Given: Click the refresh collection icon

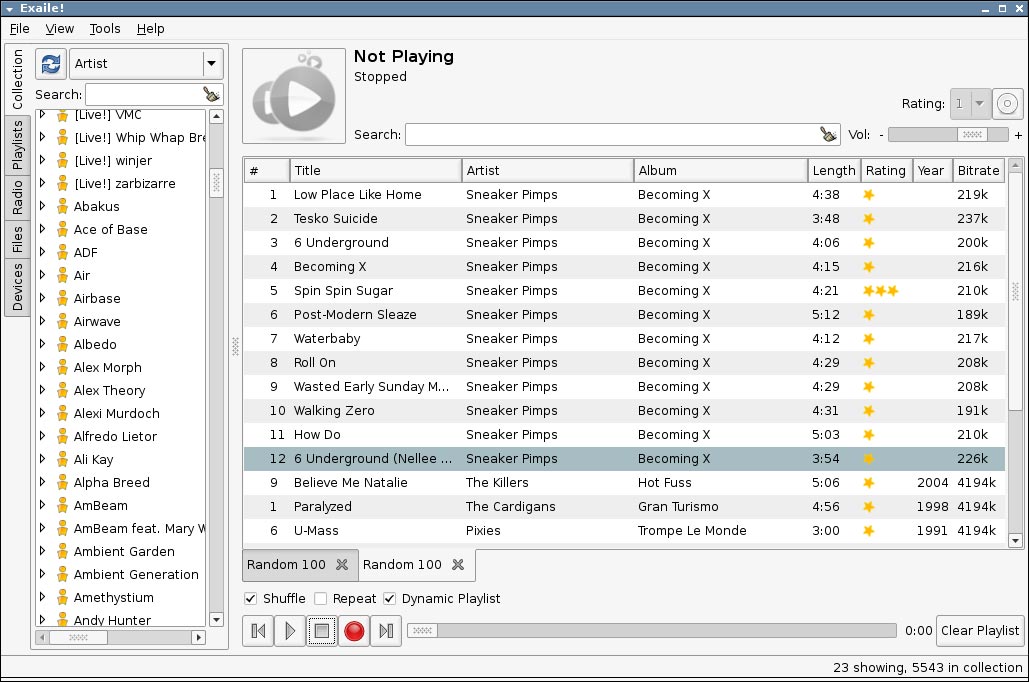Looking at the screenshot, I should point(51,63).
